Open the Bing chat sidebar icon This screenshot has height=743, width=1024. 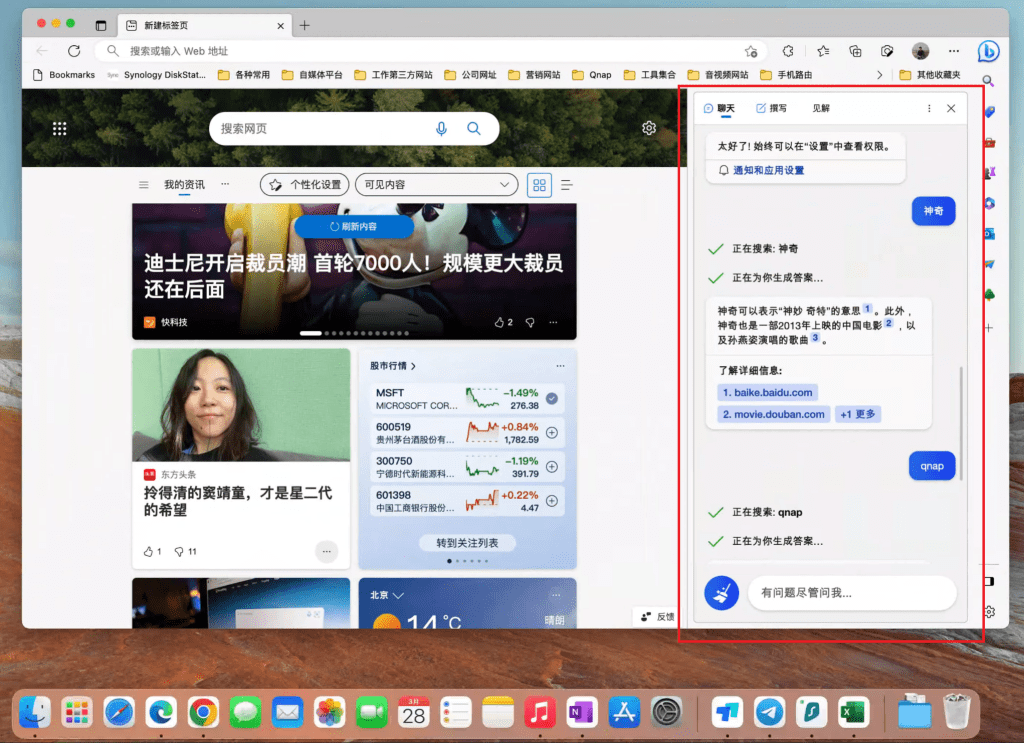click(988, 50)
